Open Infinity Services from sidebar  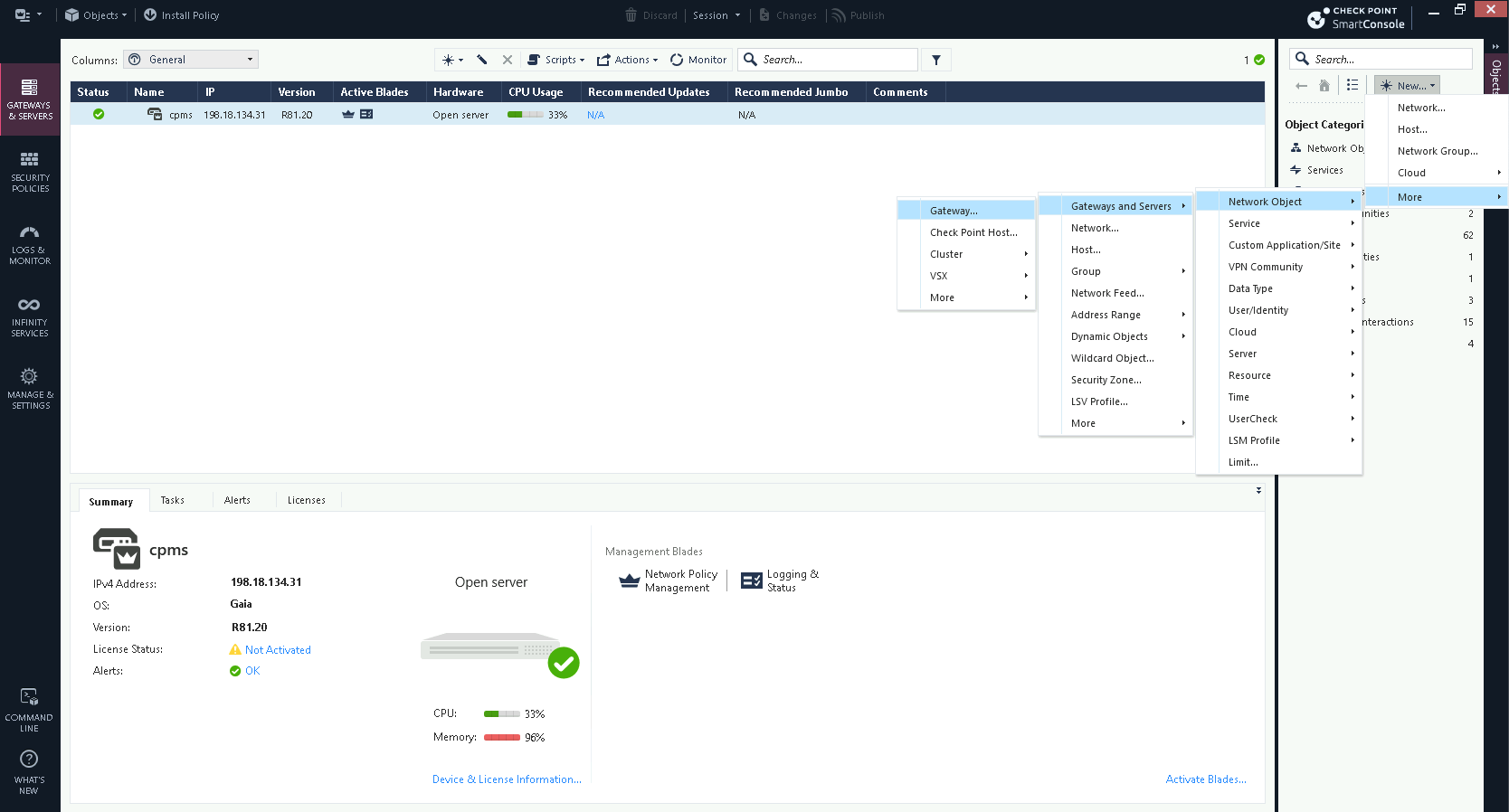click(x=30, y=316)
